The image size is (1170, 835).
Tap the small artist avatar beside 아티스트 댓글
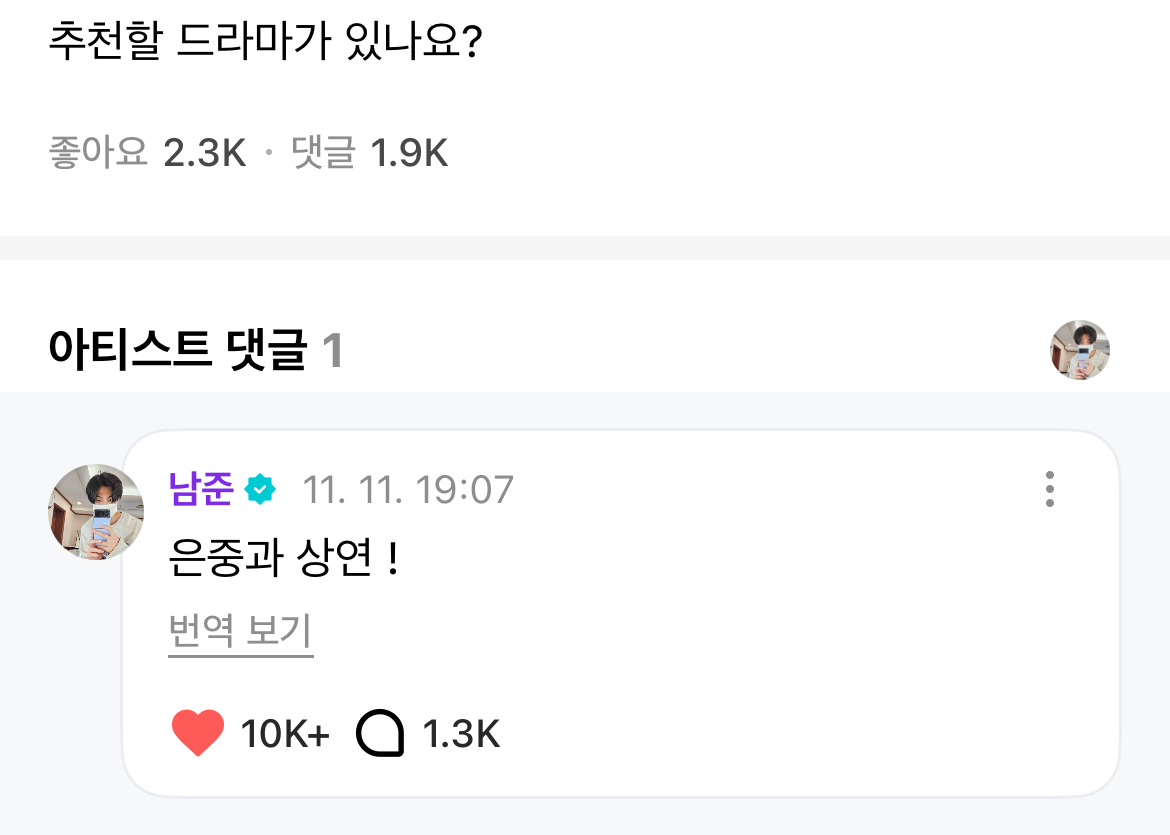click(1079, 350)
